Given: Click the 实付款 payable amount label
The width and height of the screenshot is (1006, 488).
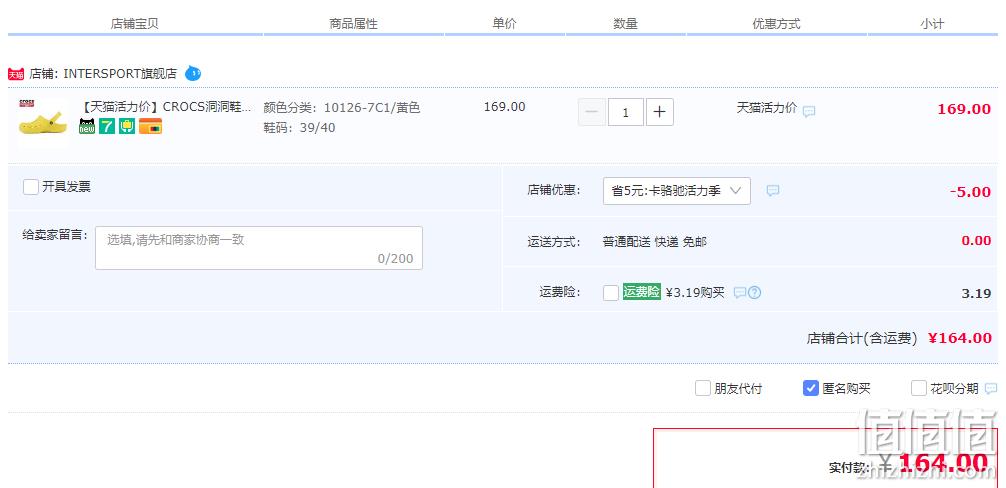Looking at the screenshot, I should coord(851,467).
